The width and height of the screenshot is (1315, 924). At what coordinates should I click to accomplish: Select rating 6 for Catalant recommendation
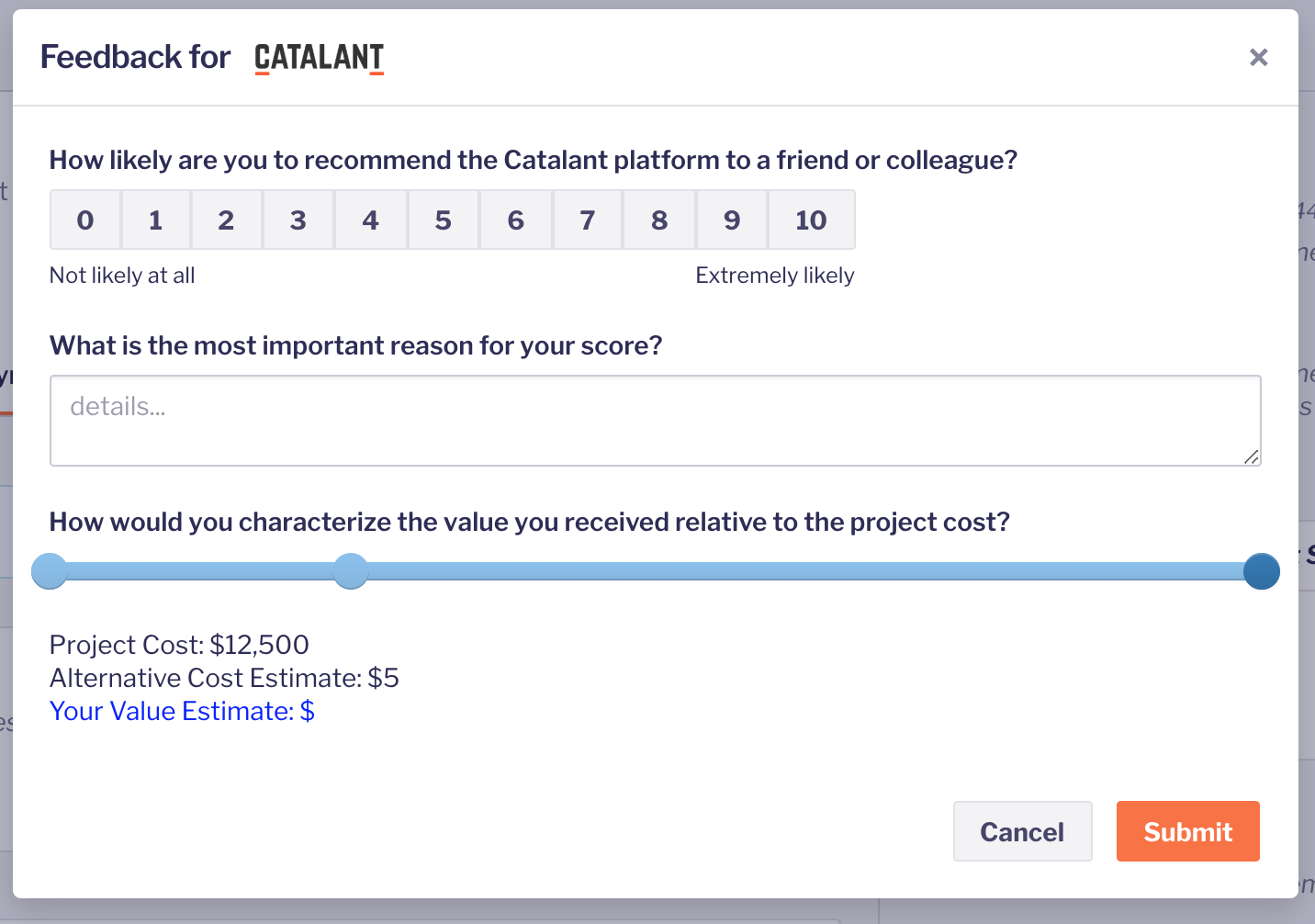[516, 220]
